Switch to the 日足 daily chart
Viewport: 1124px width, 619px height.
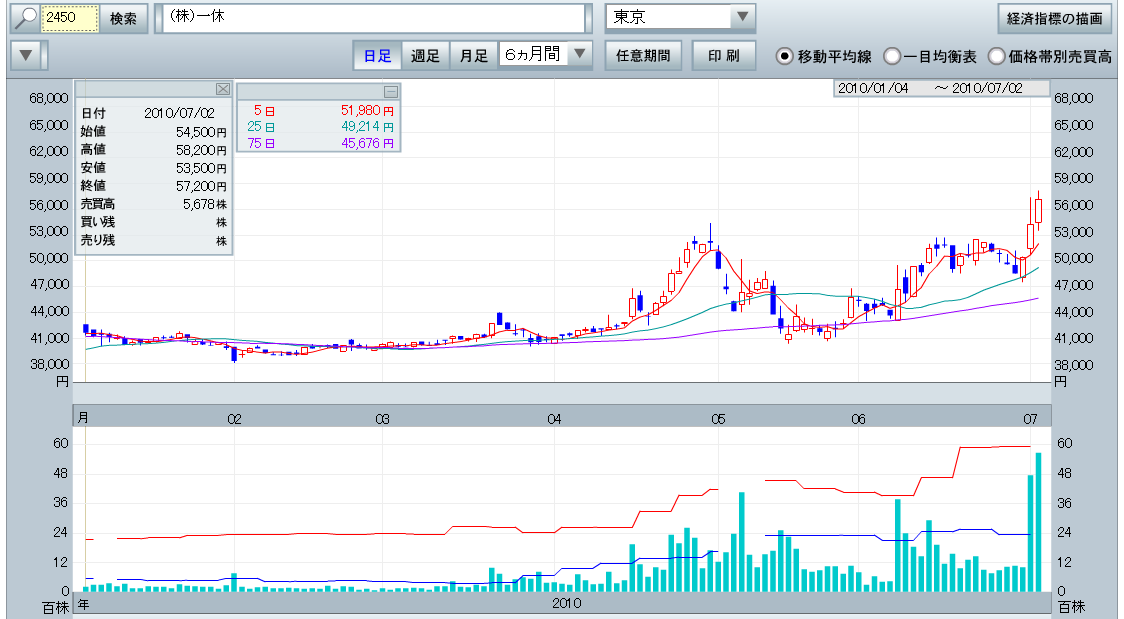pyautogui.click(x=377, y=56)
